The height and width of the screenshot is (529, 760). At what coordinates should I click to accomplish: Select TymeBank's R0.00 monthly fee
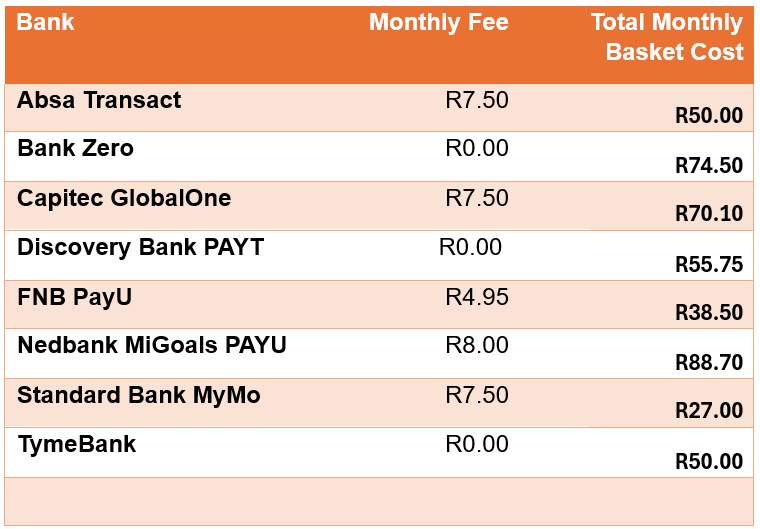point(477,444)
